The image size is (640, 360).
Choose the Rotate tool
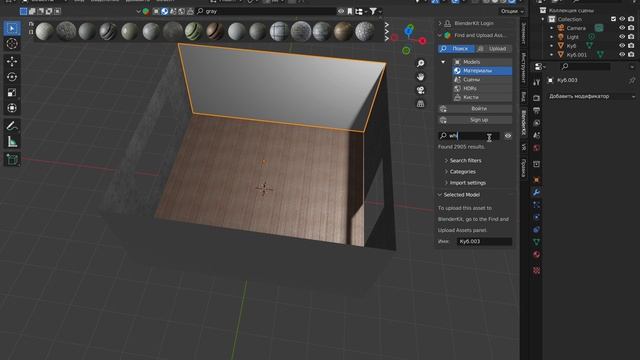pyautogui.click(x=12, y=77)
